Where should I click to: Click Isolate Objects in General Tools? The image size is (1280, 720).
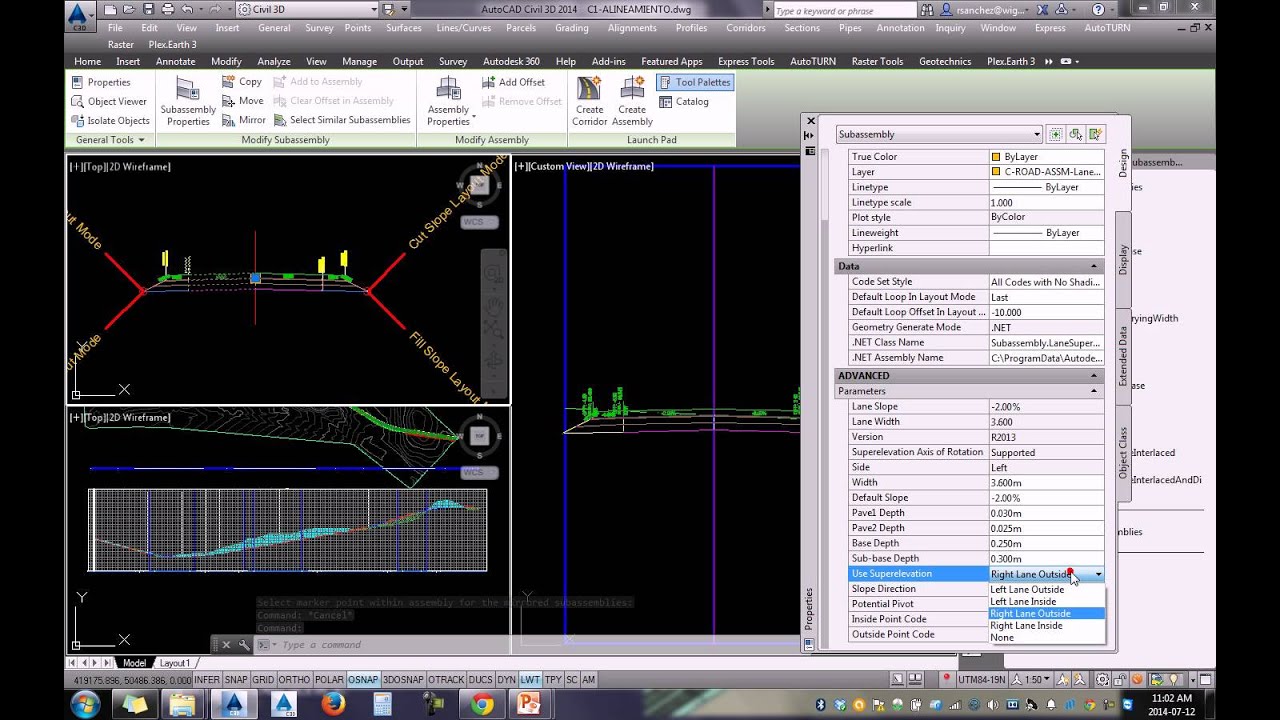click(110, 120)
